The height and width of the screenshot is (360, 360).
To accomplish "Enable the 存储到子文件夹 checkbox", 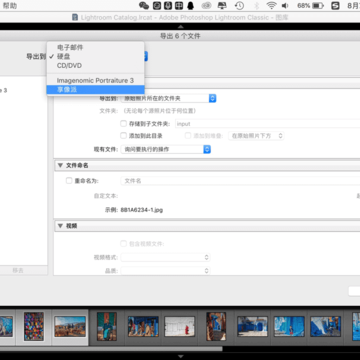I will [123, 124].
